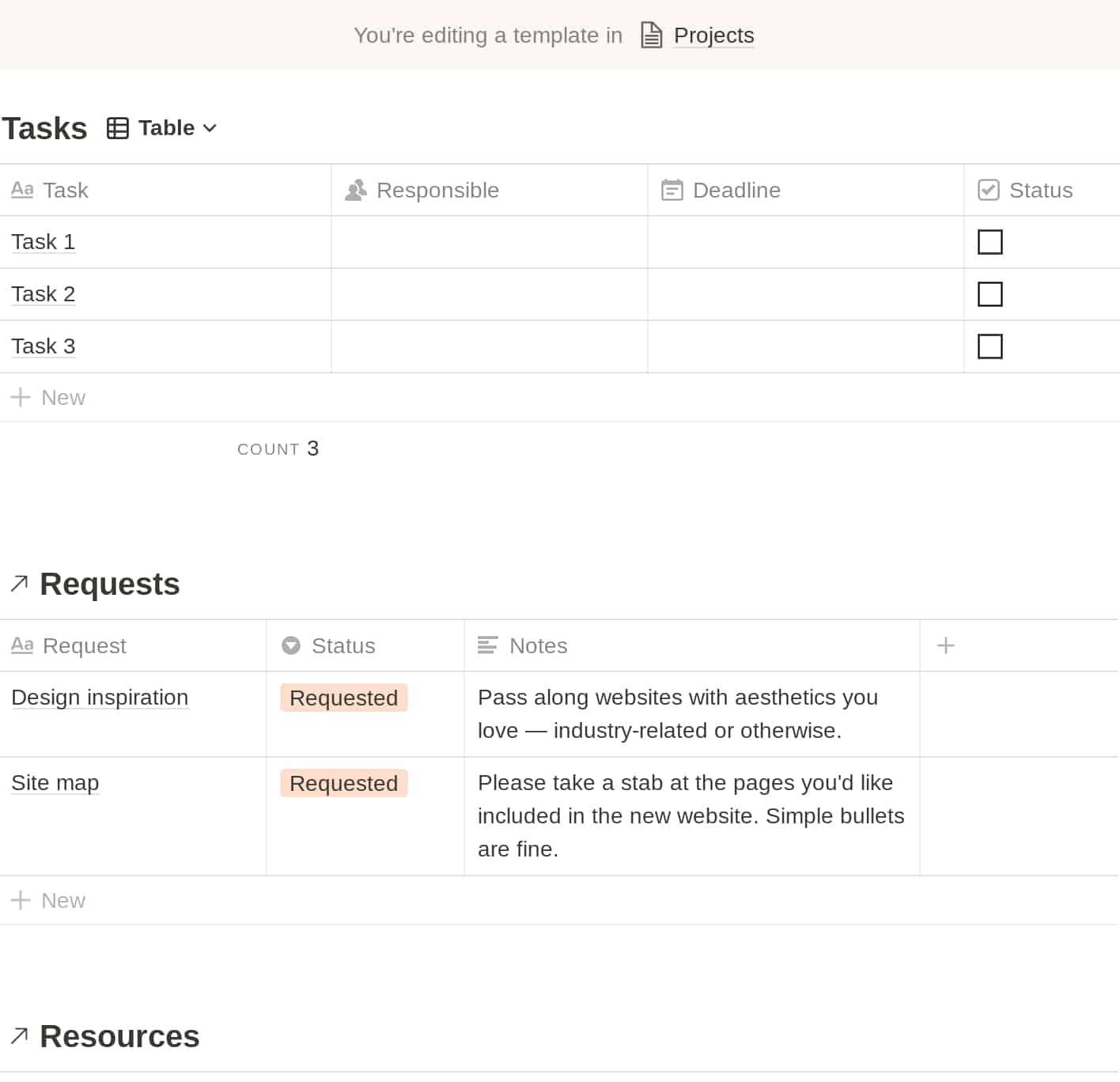Click the person icon in the Responsible header
Viewport: 1120px width, 1082px height.
(355, 190)
